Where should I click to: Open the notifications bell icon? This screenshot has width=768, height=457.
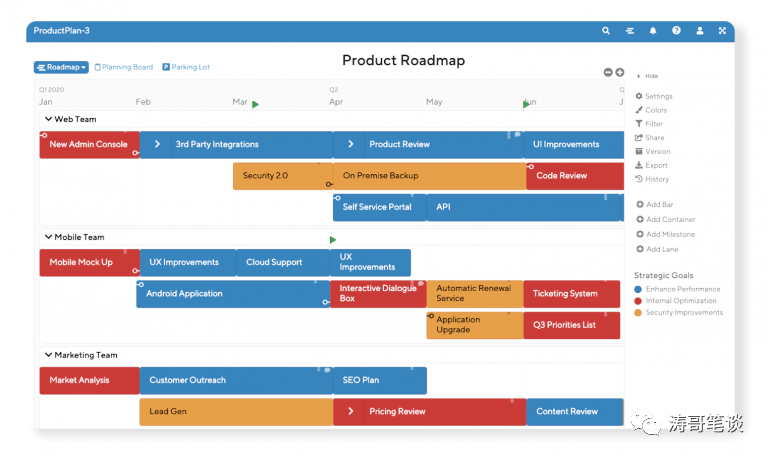tap(653, 31)
